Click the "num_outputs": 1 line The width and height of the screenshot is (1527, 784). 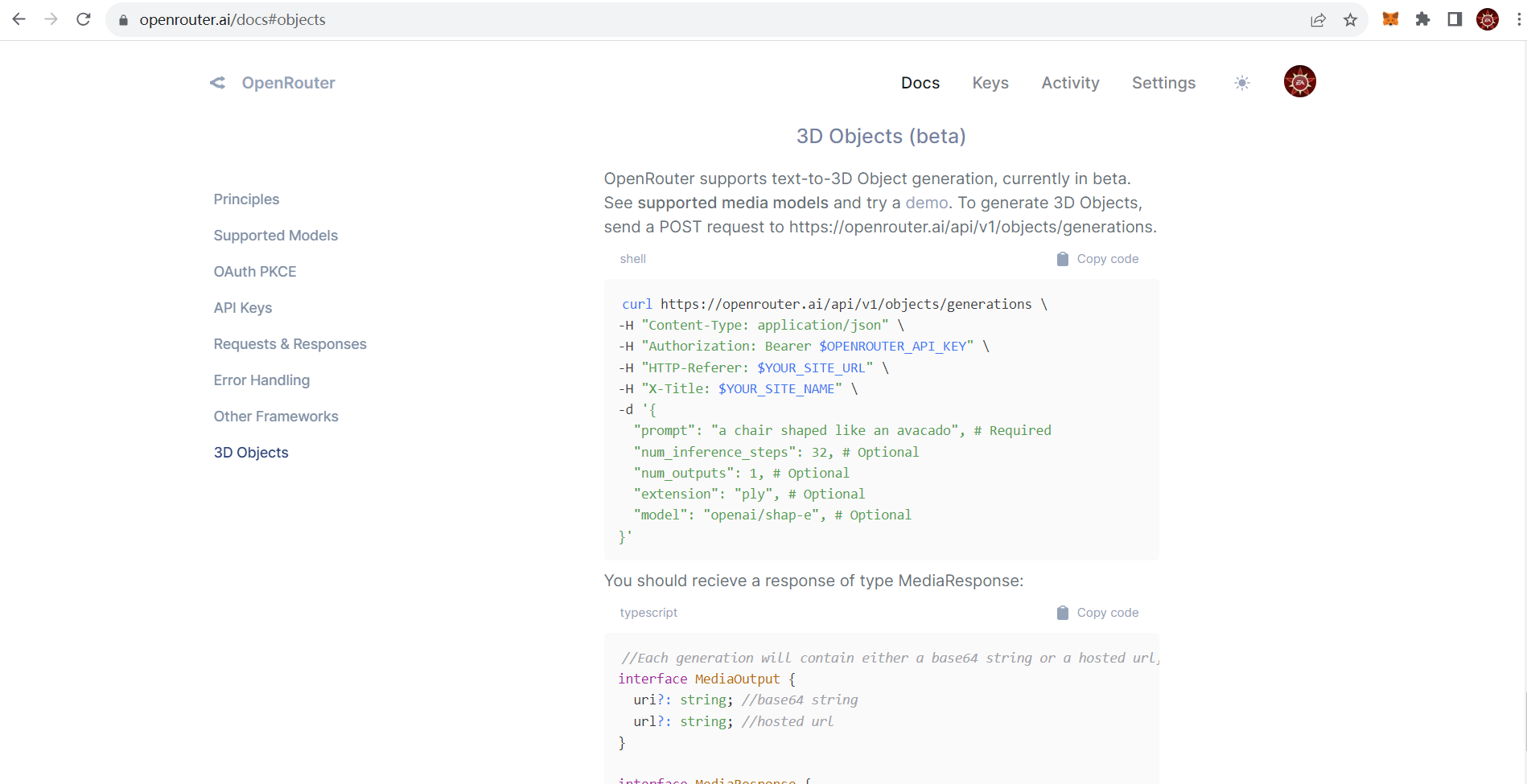pyautogui.click(x=741, y=473)
